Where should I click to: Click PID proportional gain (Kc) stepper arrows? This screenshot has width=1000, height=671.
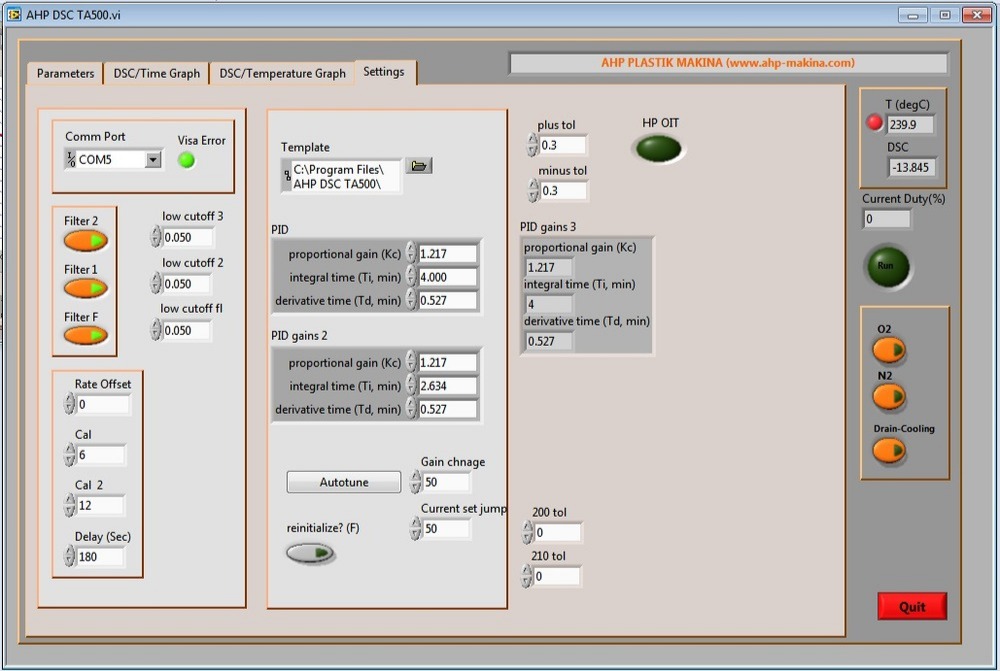click(411, 253)
